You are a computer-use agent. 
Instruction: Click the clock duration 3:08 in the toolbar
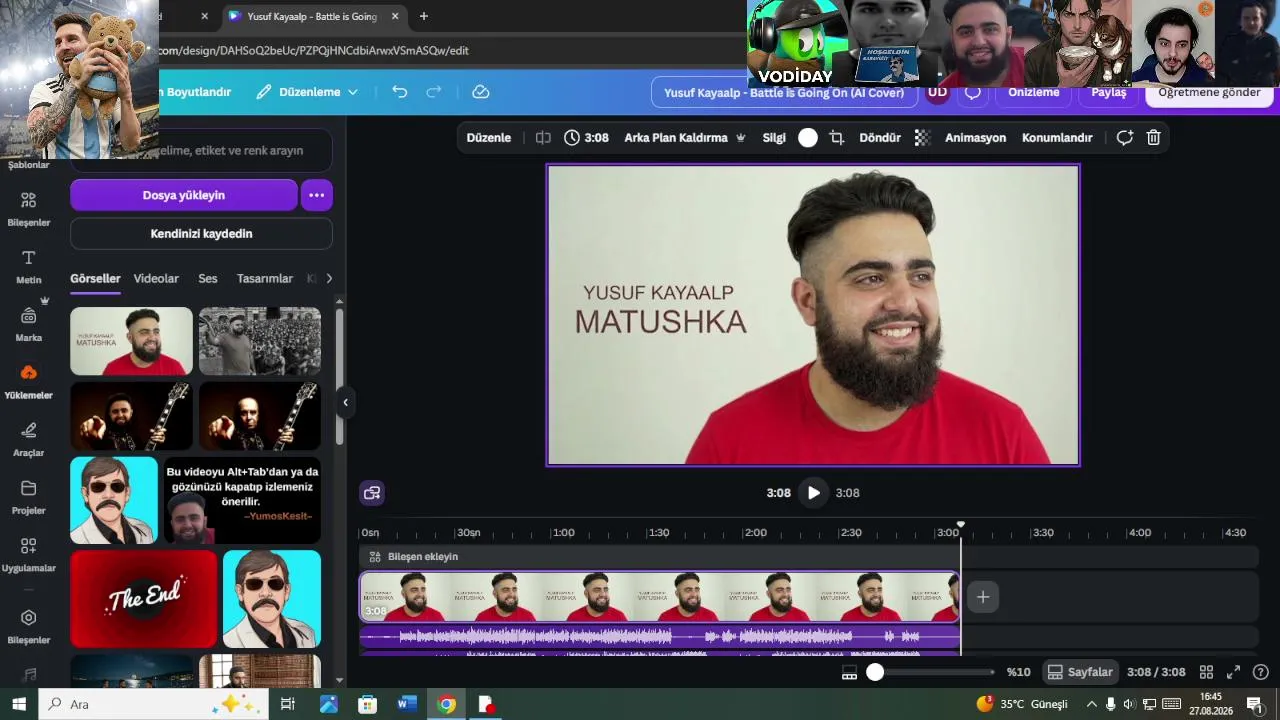tap(586, 138)
